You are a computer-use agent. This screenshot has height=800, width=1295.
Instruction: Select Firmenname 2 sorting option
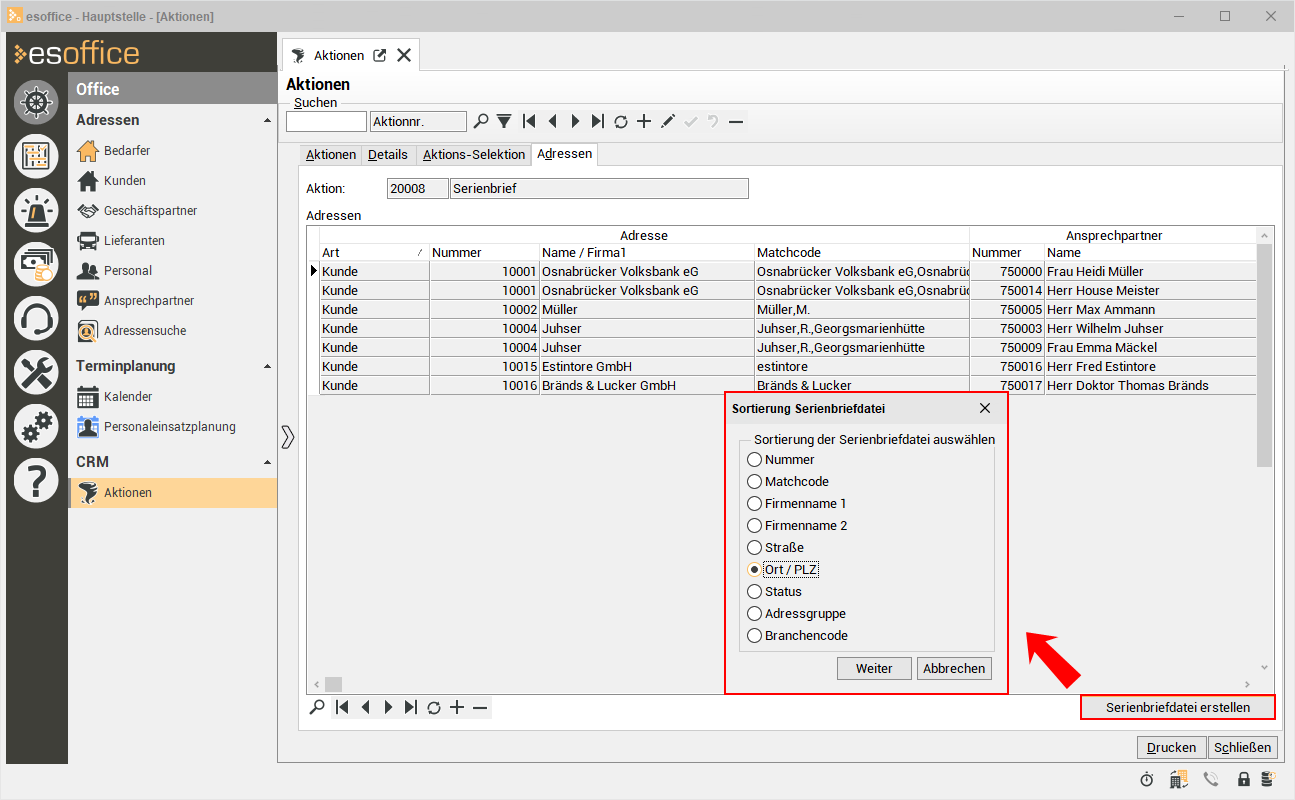[x=797, y=526]
